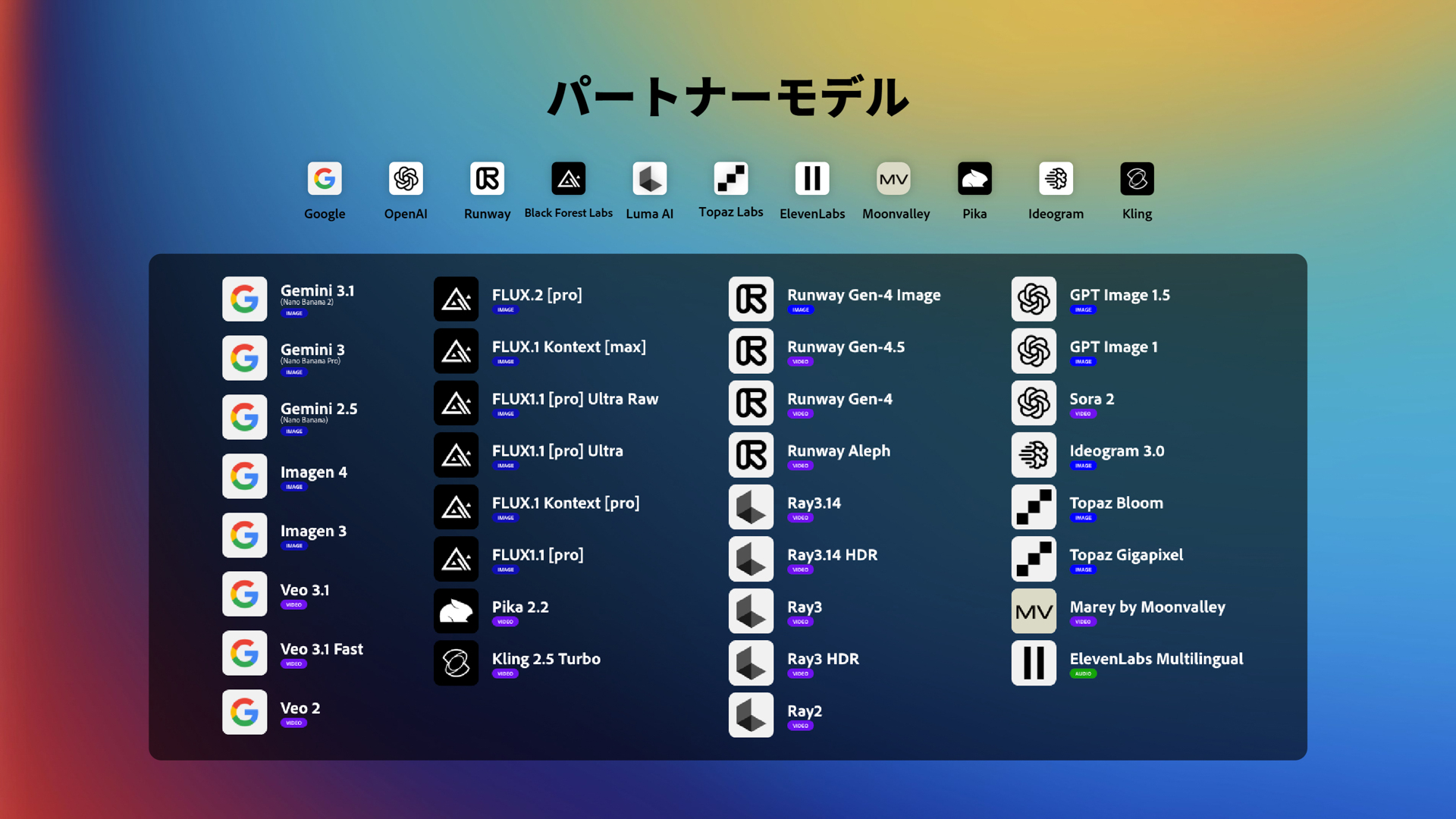The height and width of the screenshot is (819, 1456).
Task: Click the Black Forest Labs icon
Action: tap(568, 179)
